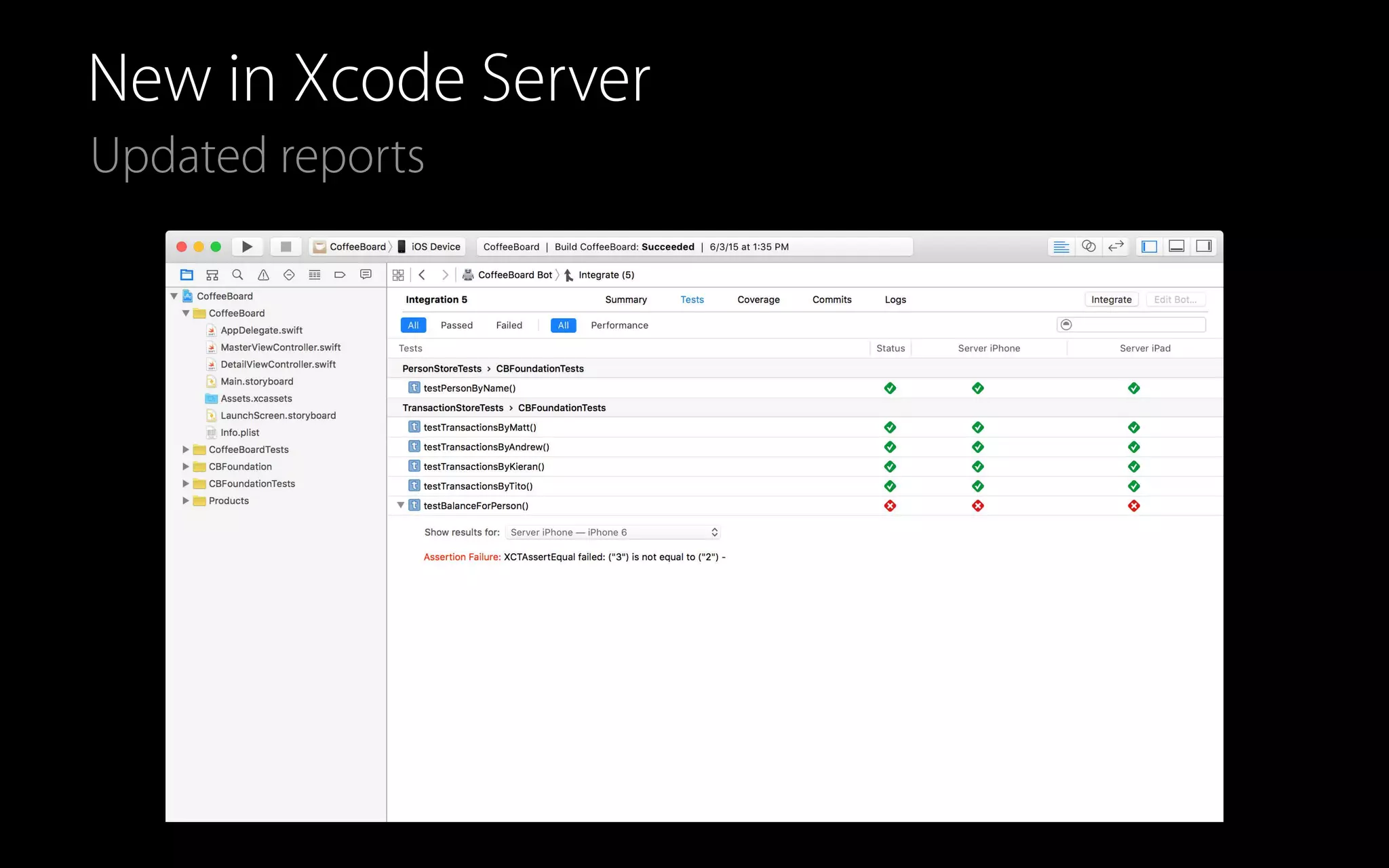Screen dimensions: 1389x868
Task: Click the Integrate button
Action: (1112, 300)
